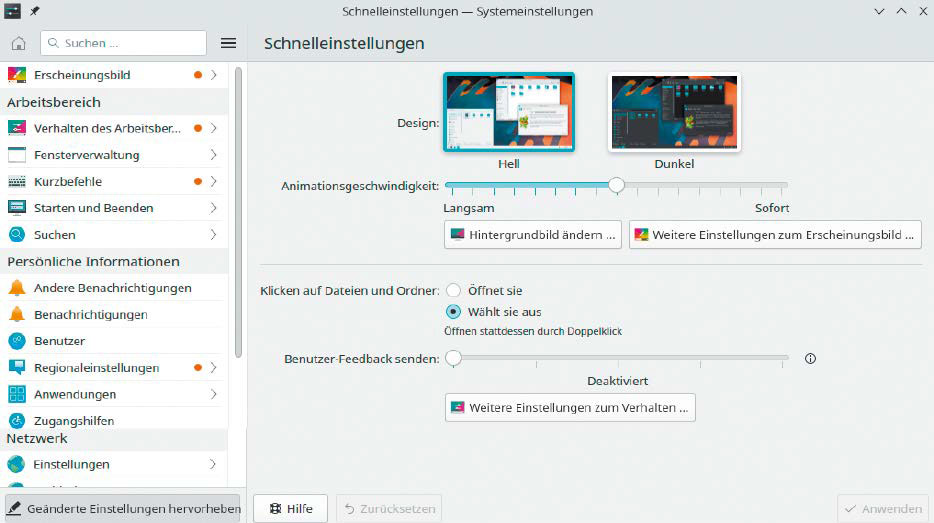This screenshot has width=934, height=523.
Task: Click the Animationsgeschwindigkeit slider handle
Action: (617, 185)
